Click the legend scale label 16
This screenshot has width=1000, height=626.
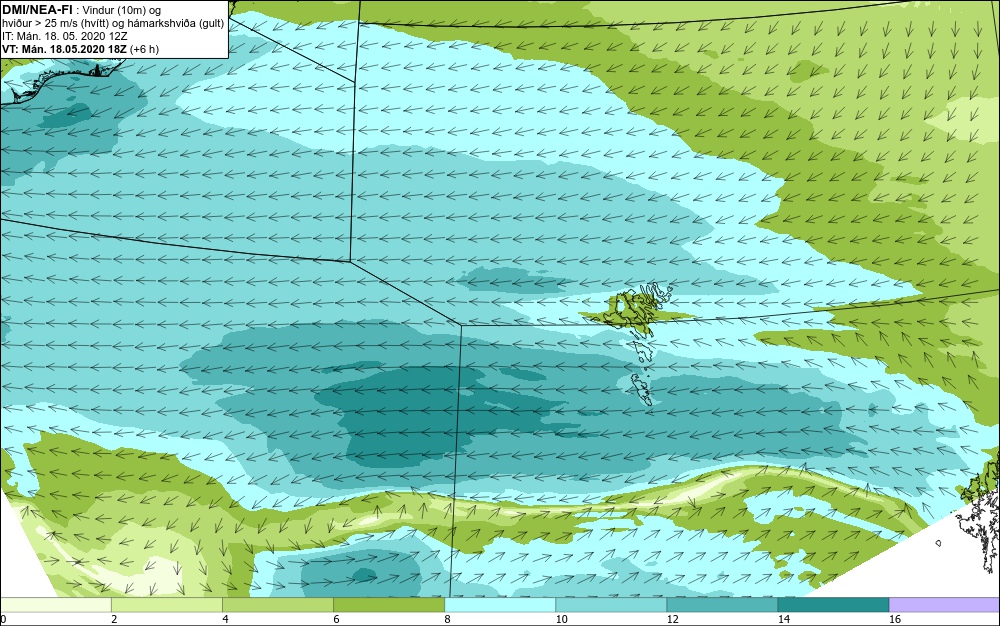(x=895, y=619)
